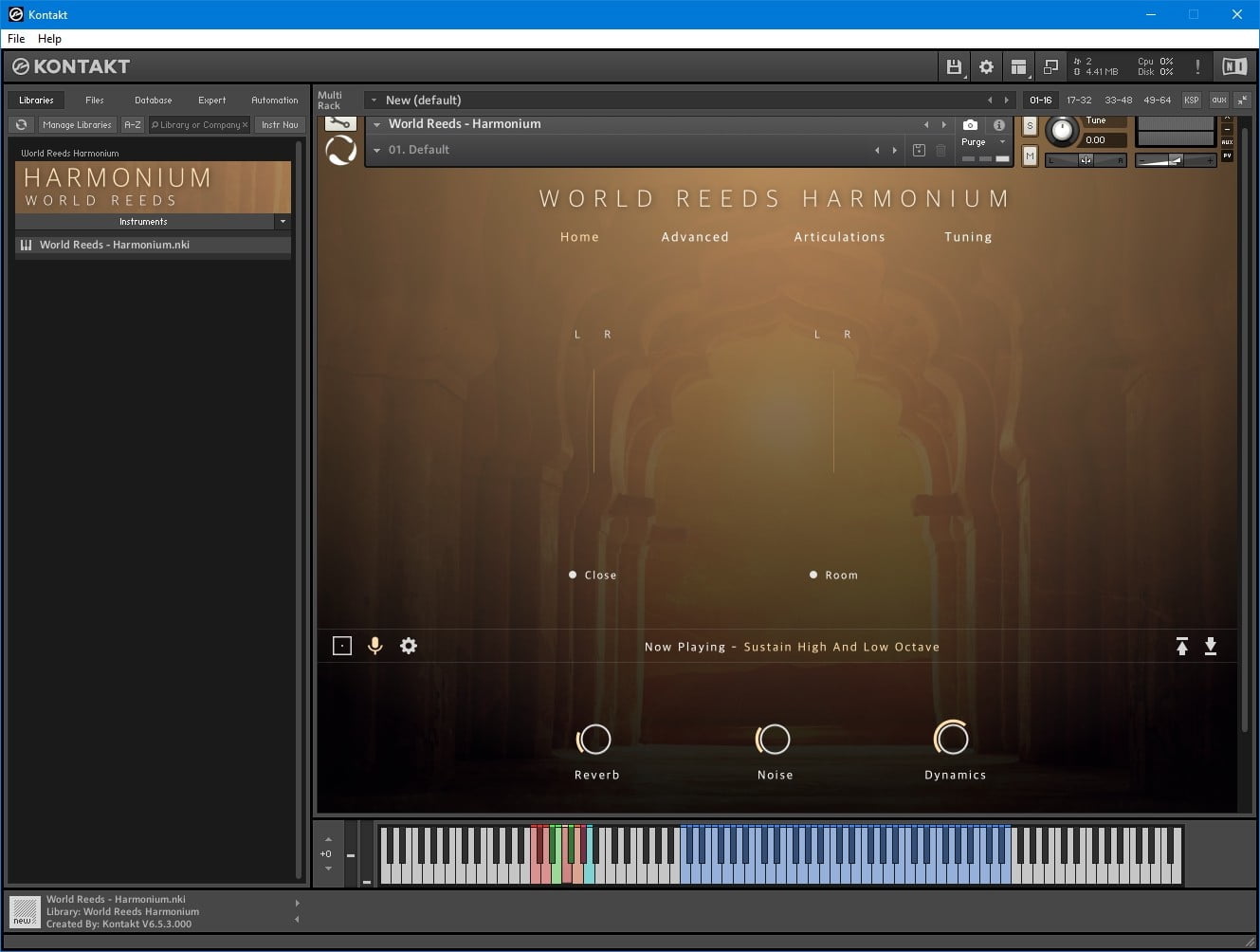Click the Dynamics knob
Screen dimensions: 1260x952
tap(951, 738)
